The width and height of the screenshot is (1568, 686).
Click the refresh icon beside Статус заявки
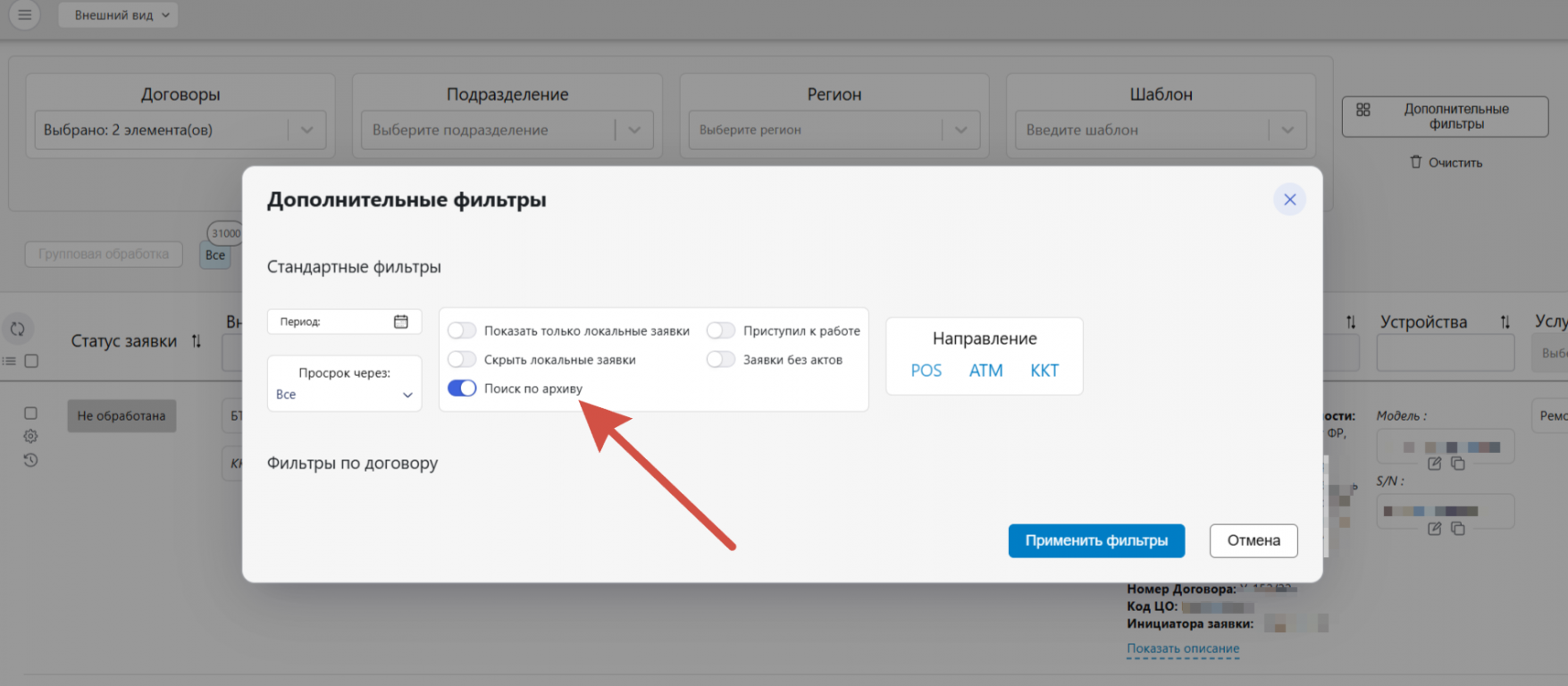(x=18, y=329)
